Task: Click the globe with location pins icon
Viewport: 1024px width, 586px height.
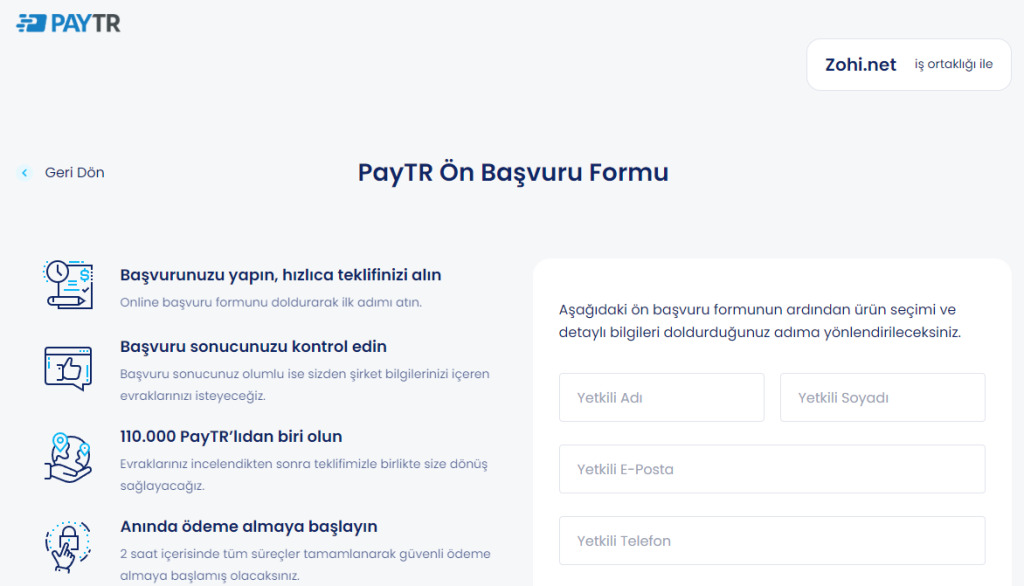Action: [68, 457]
